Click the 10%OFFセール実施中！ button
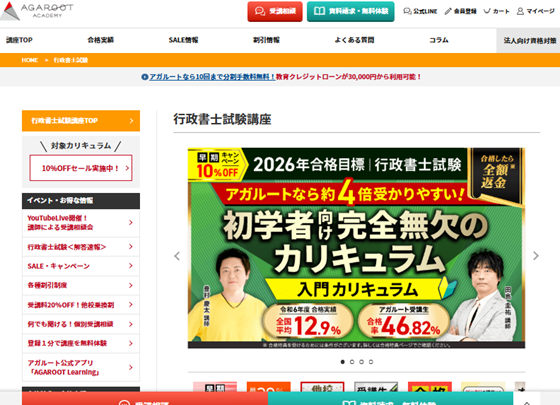Viewport: 560px width, 405px height. tap(81, 168)
